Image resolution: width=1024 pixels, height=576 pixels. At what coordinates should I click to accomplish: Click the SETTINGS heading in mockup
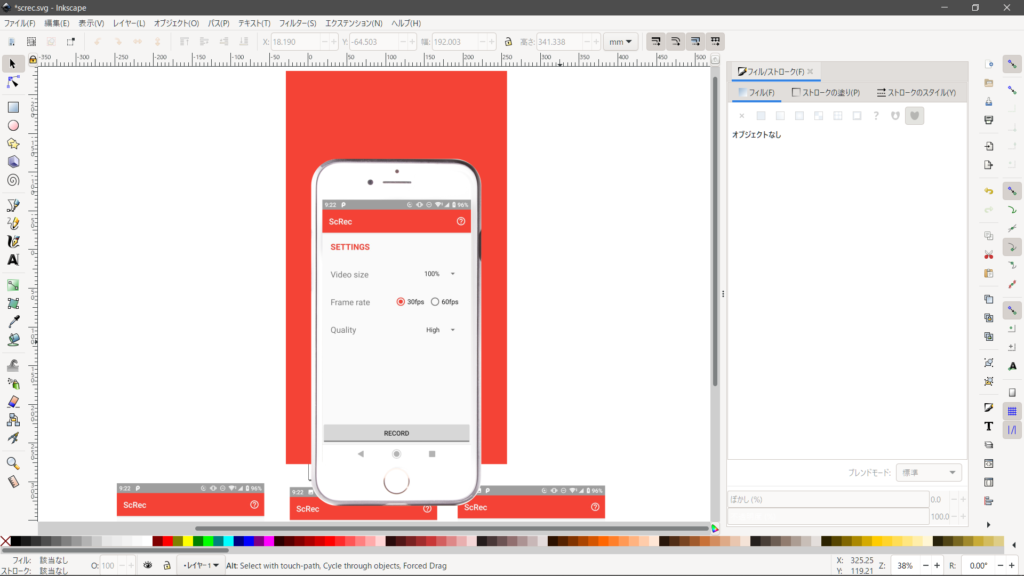click(x=350, y=247)
